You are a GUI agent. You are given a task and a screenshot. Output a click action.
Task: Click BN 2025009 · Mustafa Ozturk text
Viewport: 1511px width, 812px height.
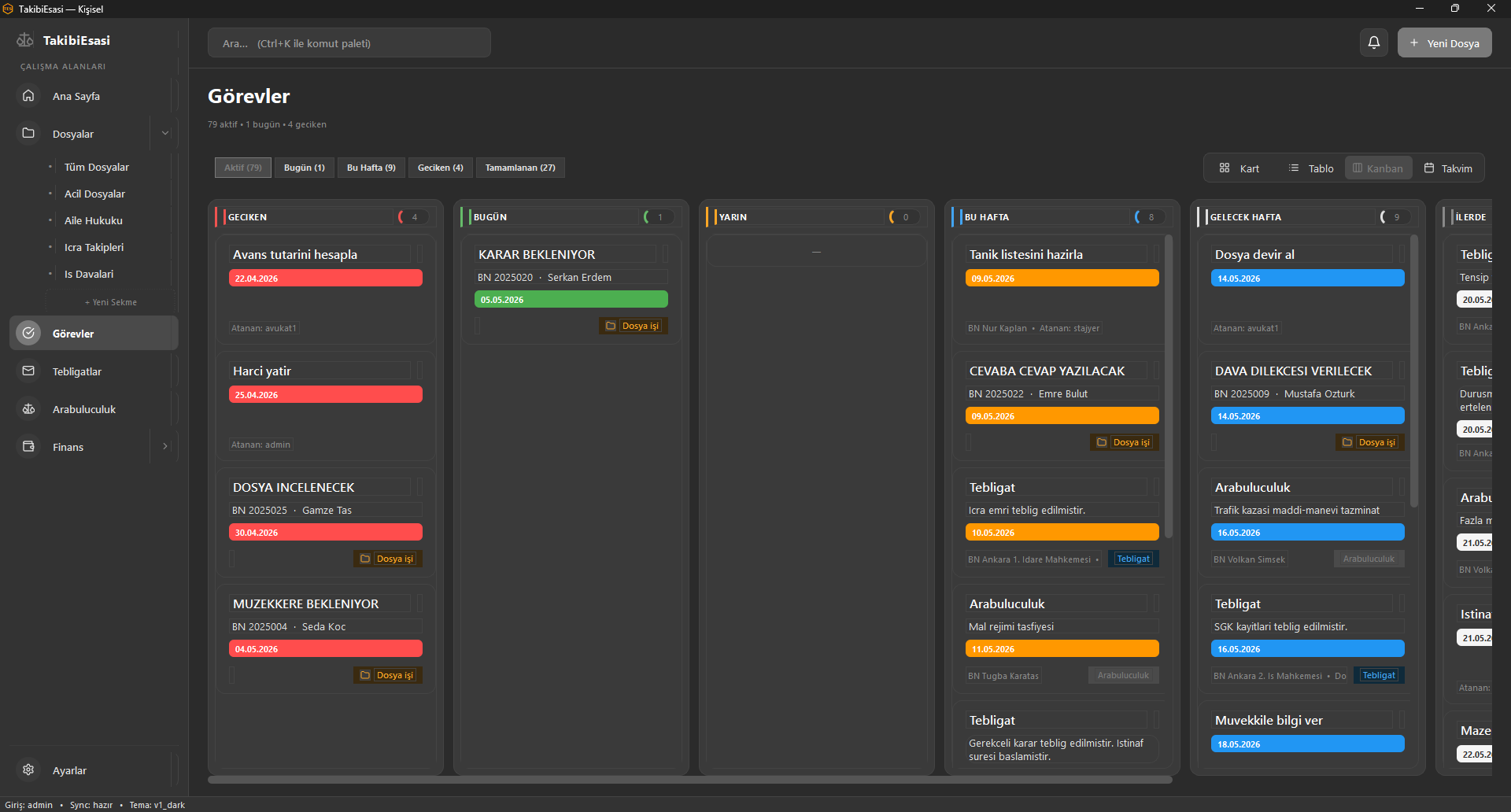click(1284, 393)
